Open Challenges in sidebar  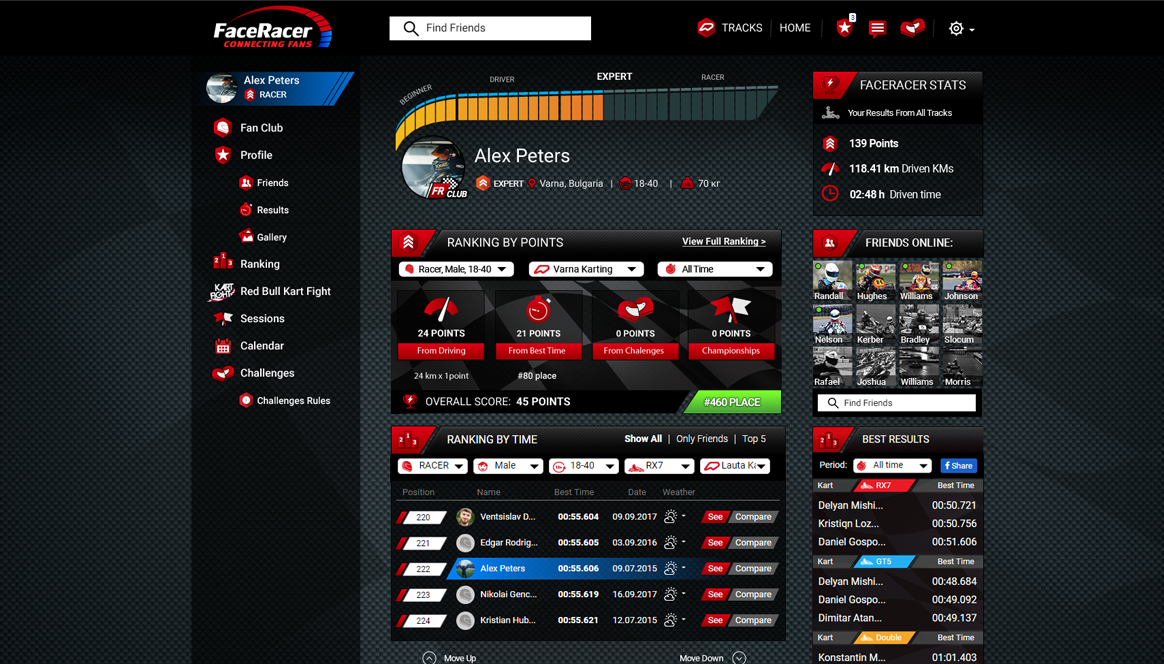[267, 373]
